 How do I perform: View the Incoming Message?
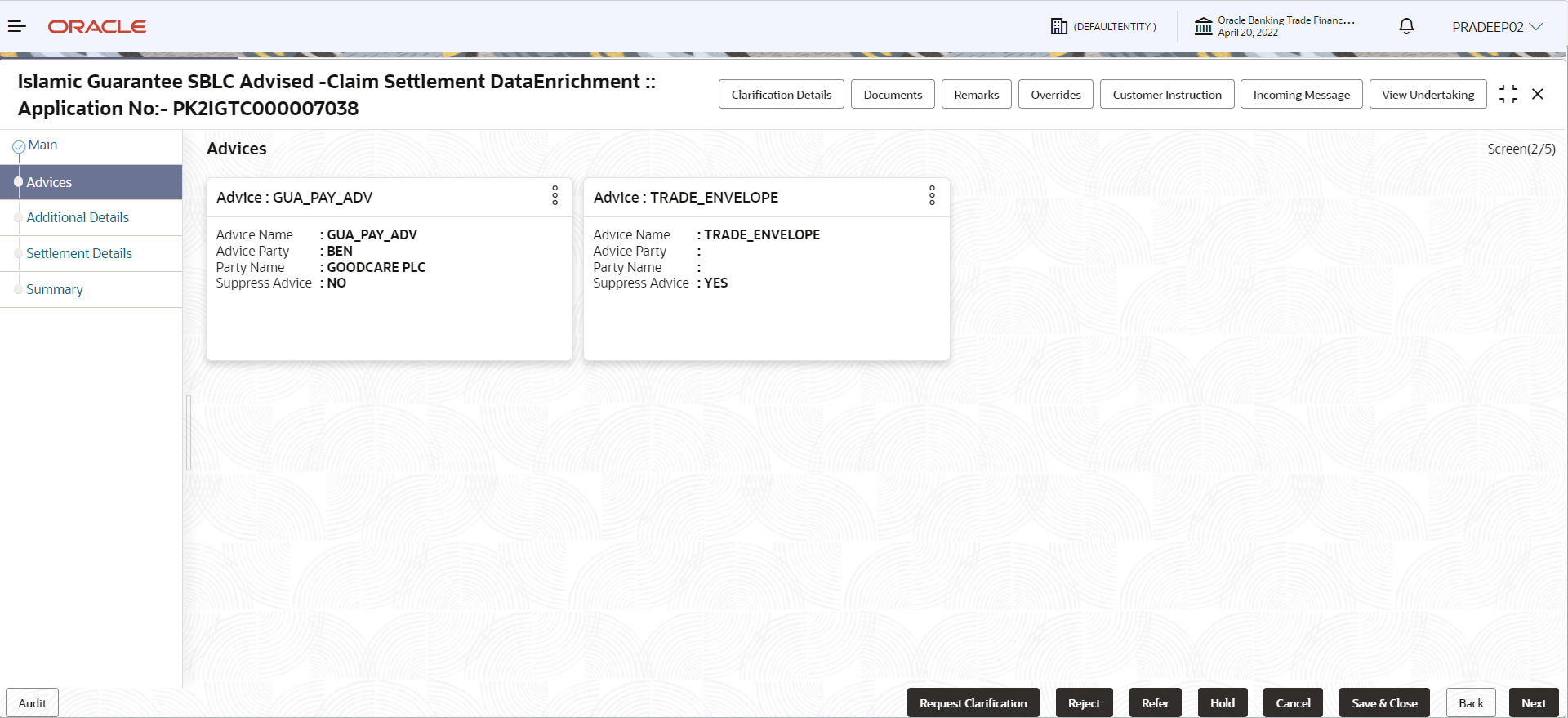(1302, 94)
